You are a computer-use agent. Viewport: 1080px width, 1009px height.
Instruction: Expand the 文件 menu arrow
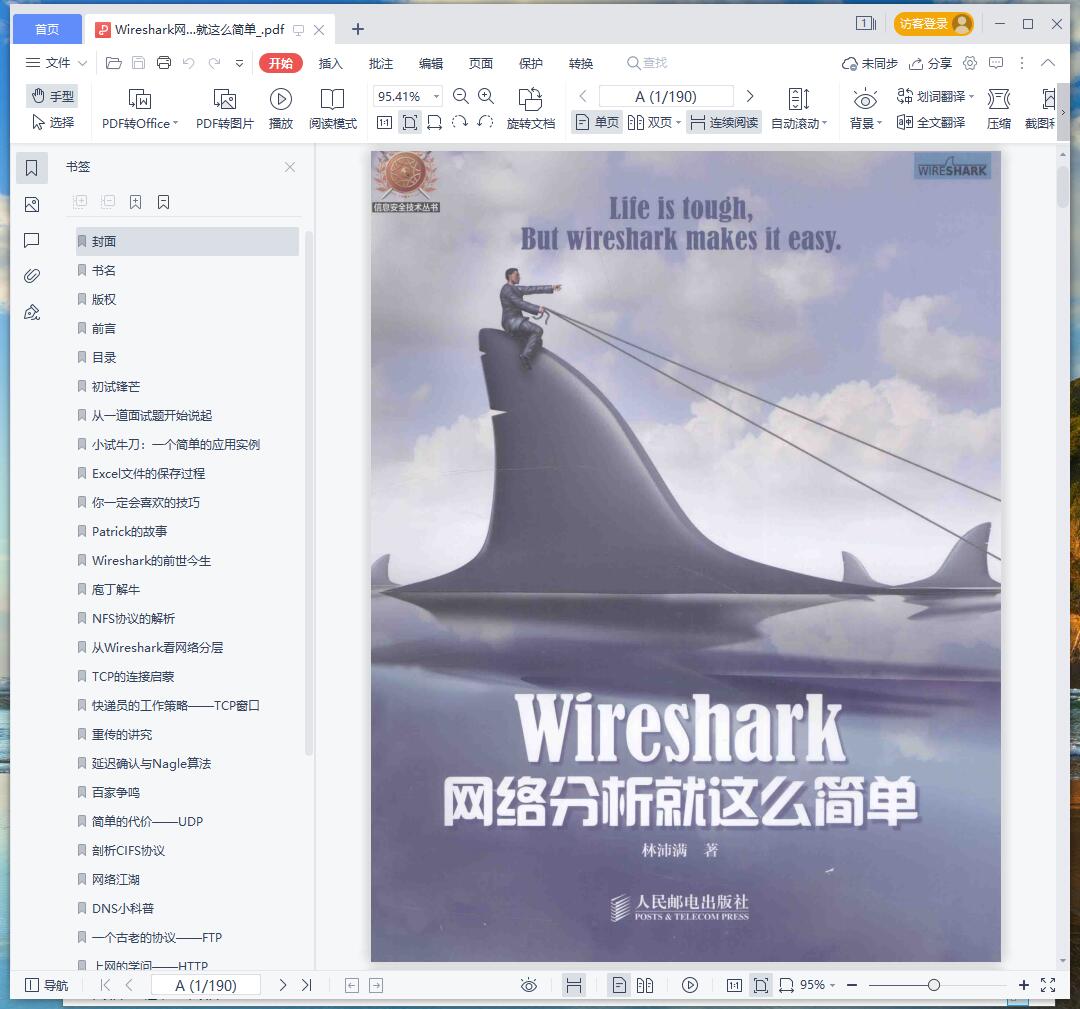83,63
